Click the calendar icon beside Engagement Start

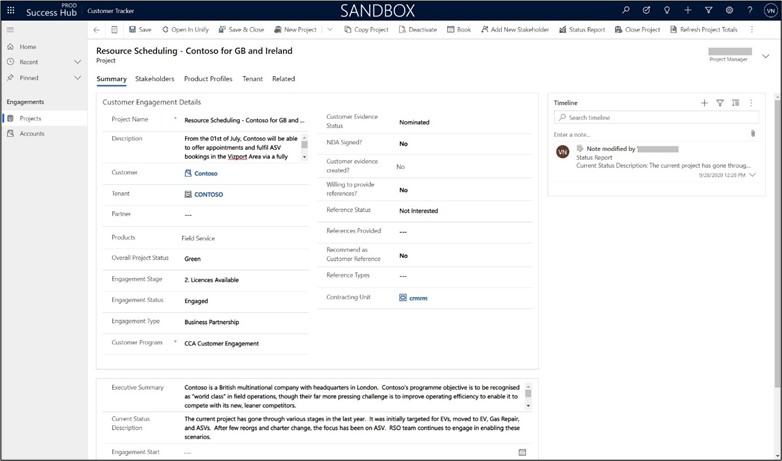coord(522,452)
